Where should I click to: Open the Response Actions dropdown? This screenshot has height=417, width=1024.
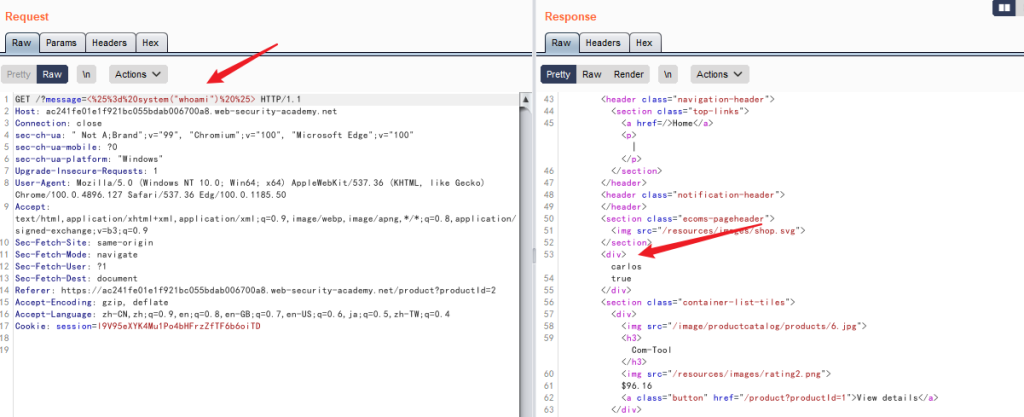click(x=720, y=74)
